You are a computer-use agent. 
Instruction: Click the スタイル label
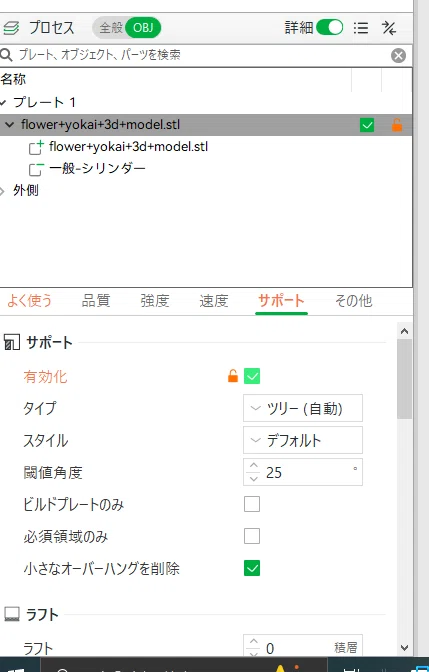(45, 440)
